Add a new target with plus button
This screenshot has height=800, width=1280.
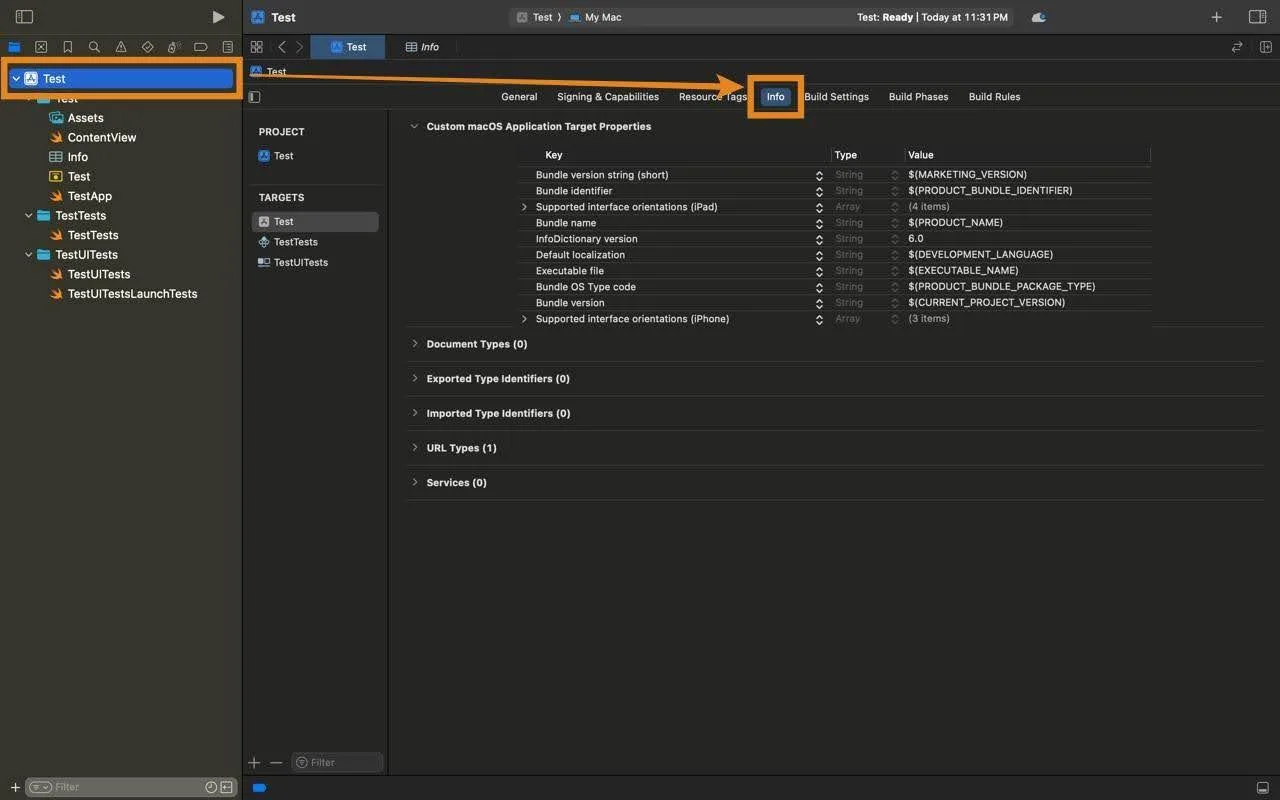pyautogui.click(x=254, y=762)
